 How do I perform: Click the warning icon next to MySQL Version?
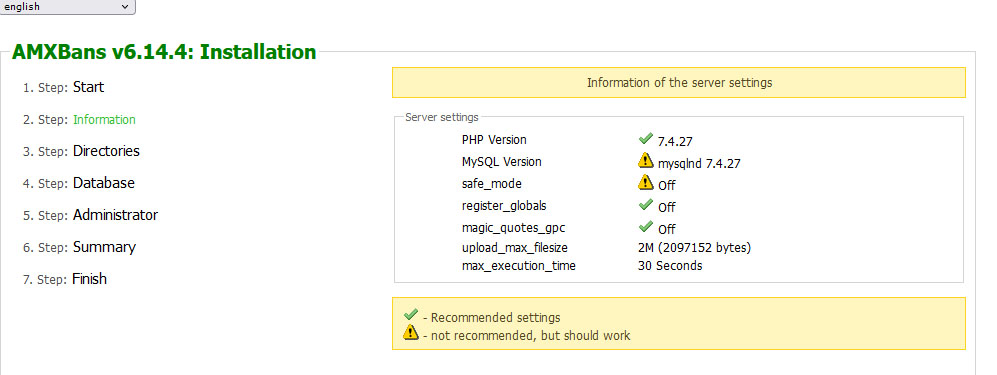tap(645, 160)
